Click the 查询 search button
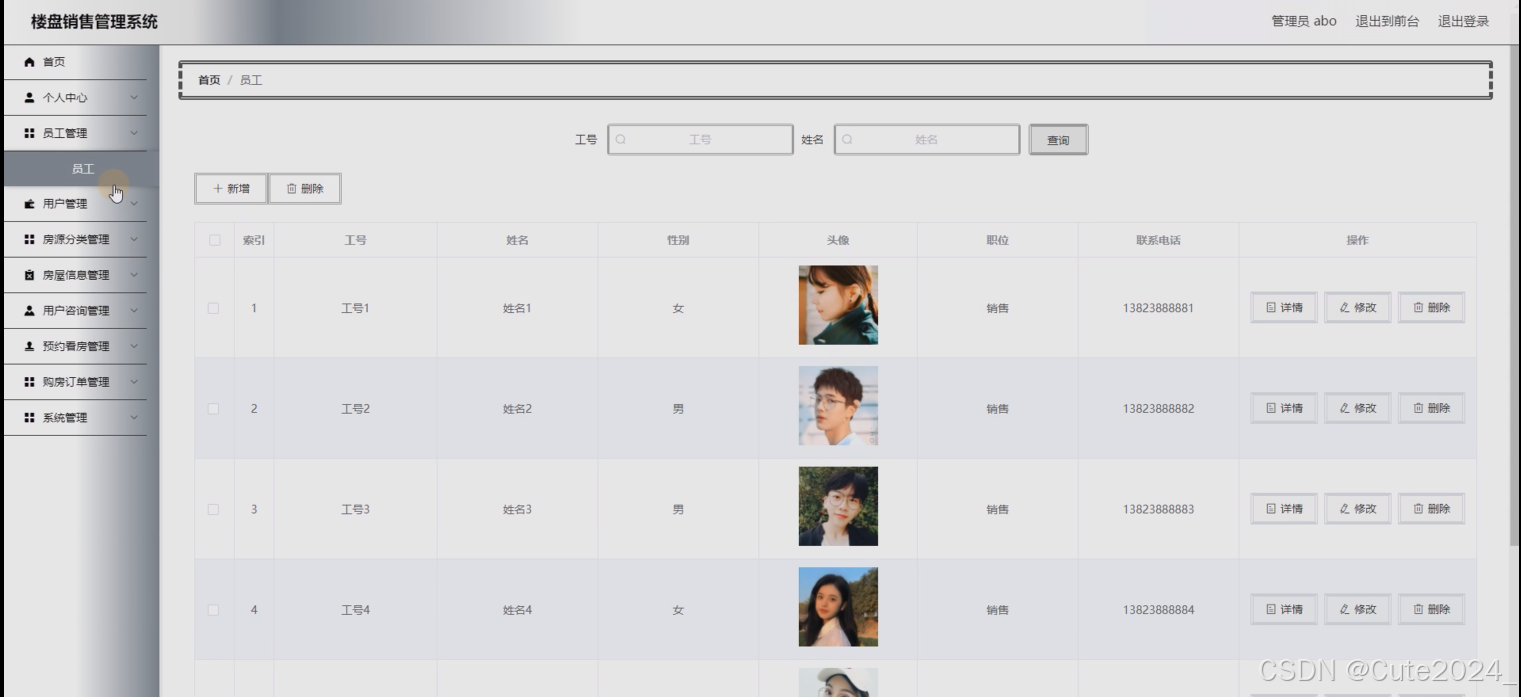Screen dimensions: 1521x697 (1058, 140)
